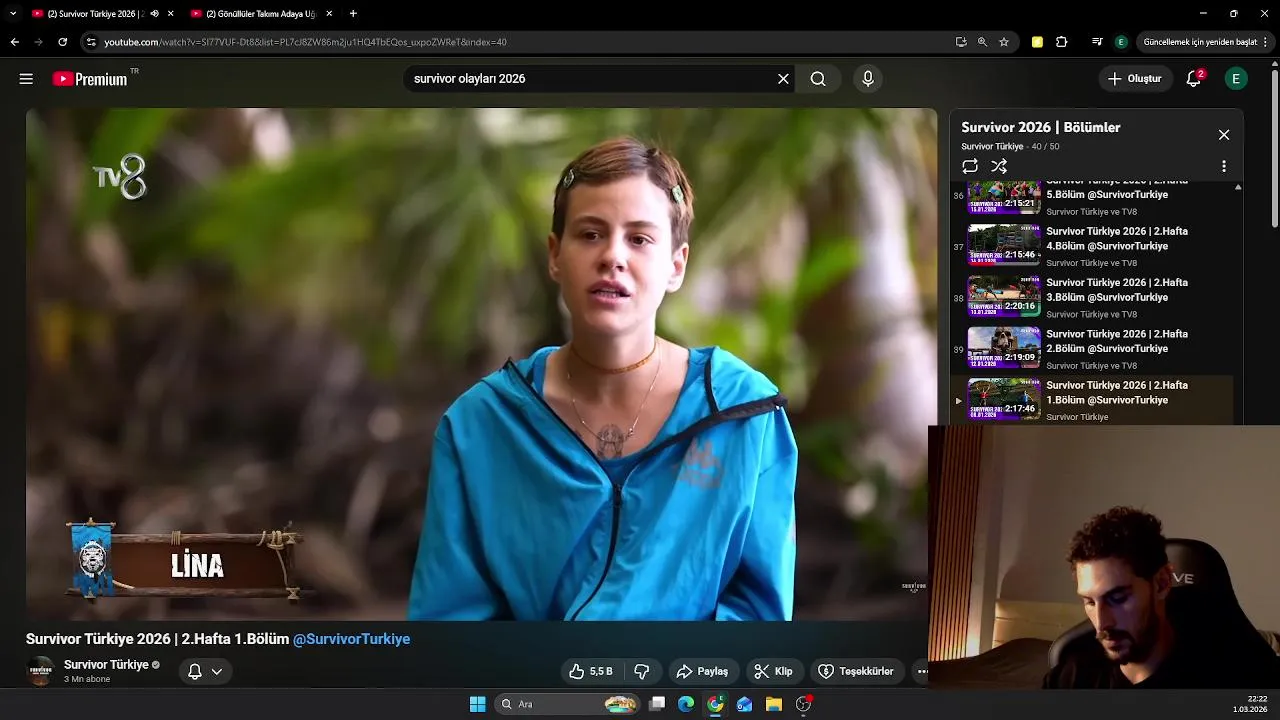Share the video with Paylaş

click(702, 671)
